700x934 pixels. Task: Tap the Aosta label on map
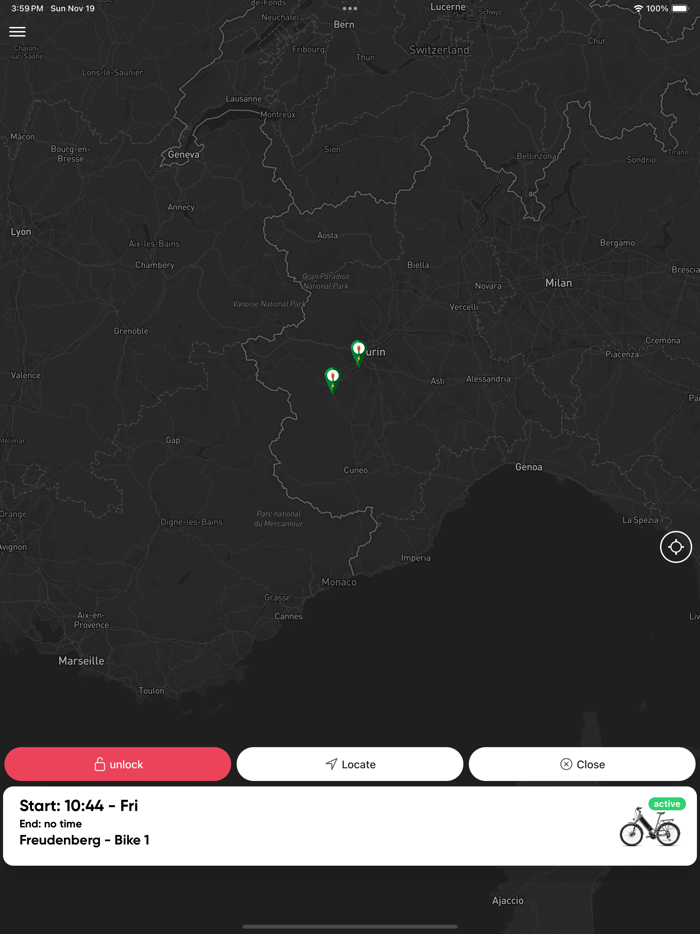pyautogui.click(x=327, y=235)
